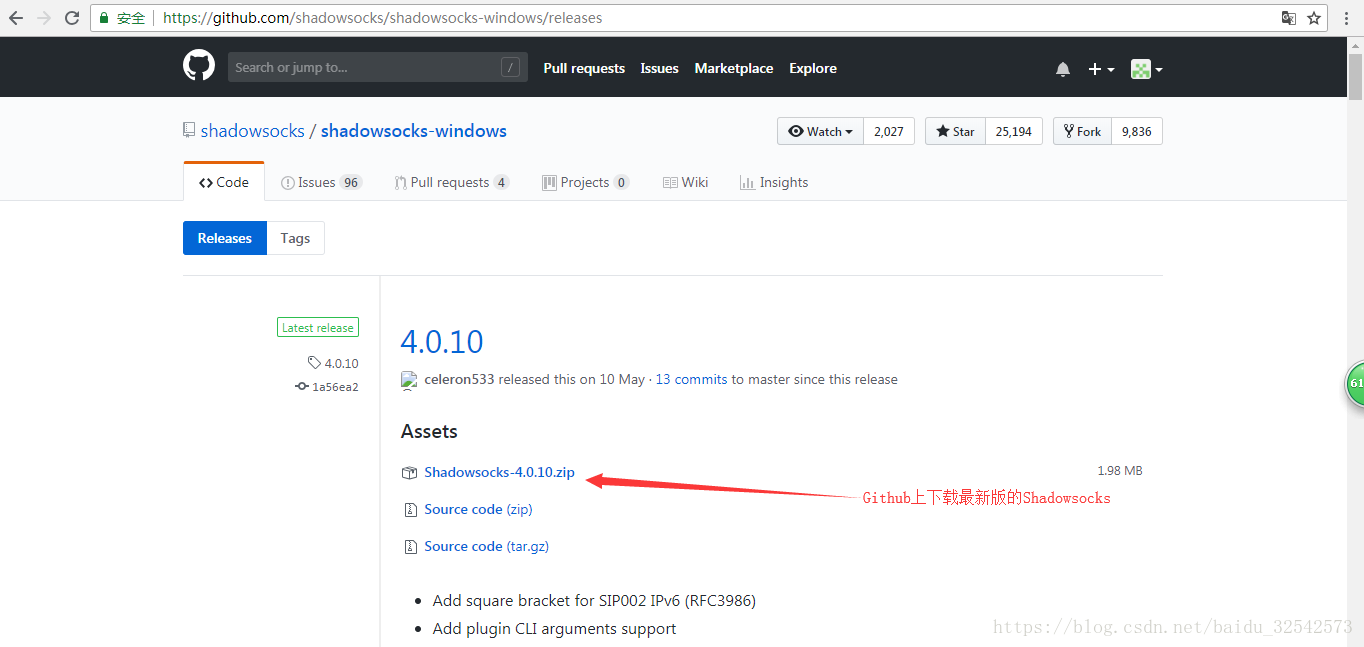
Task: Open Pull requests in the top navigation
Action: (x=584, y=68)
